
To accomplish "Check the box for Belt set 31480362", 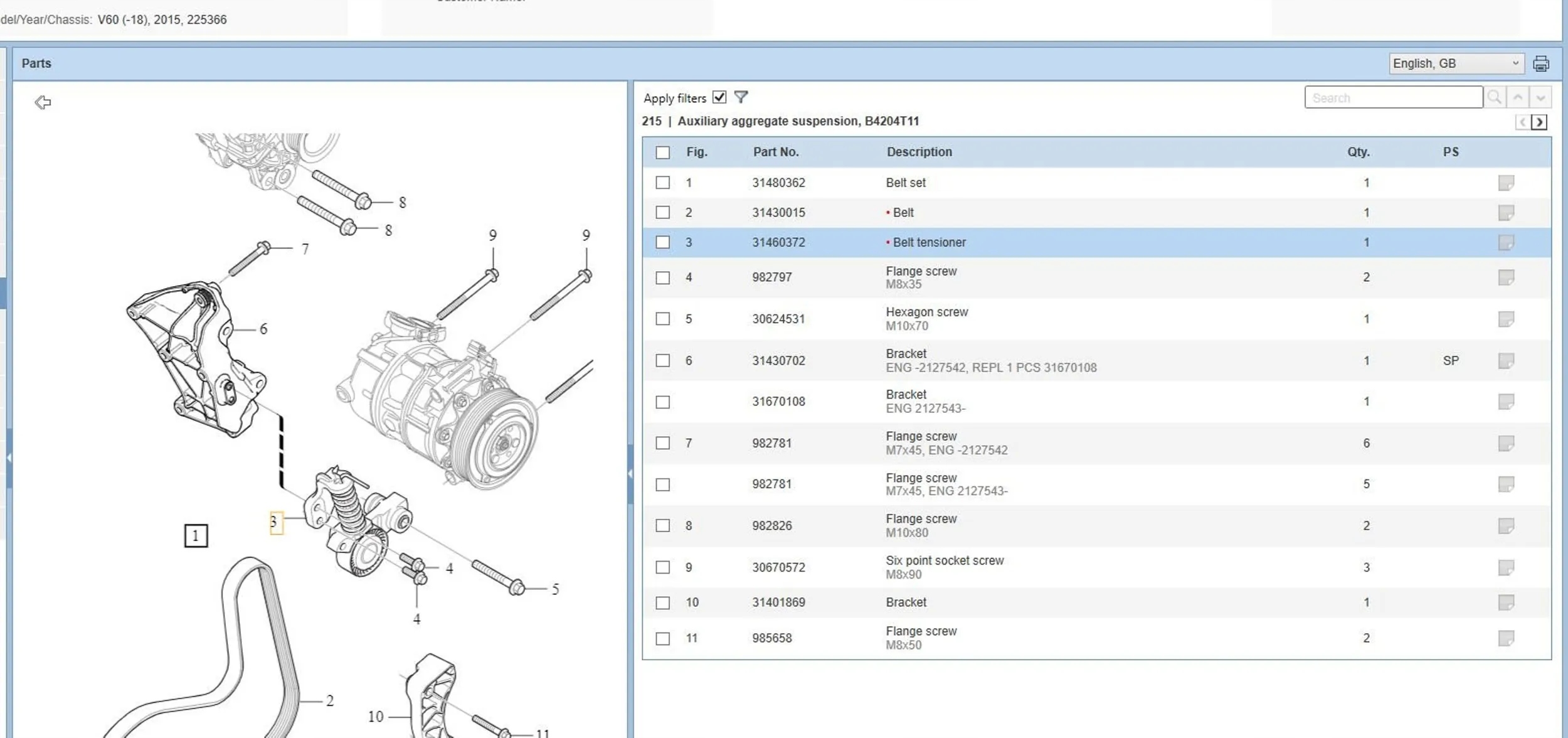I will point(662,183).
